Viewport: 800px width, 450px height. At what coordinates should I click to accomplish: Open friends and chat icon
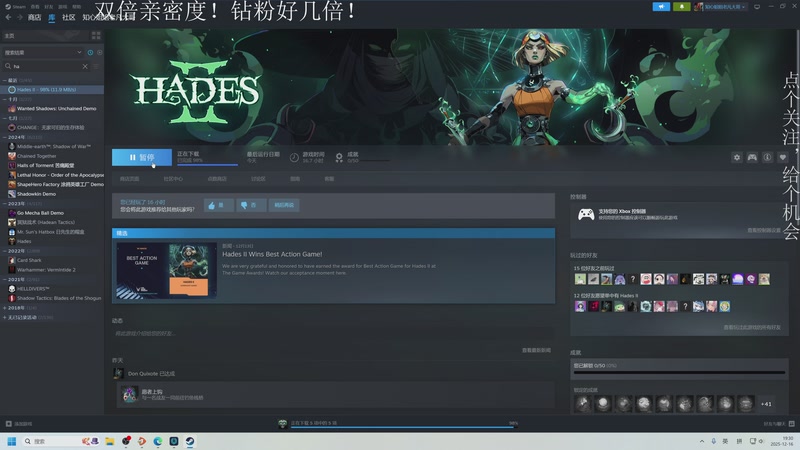792,424
